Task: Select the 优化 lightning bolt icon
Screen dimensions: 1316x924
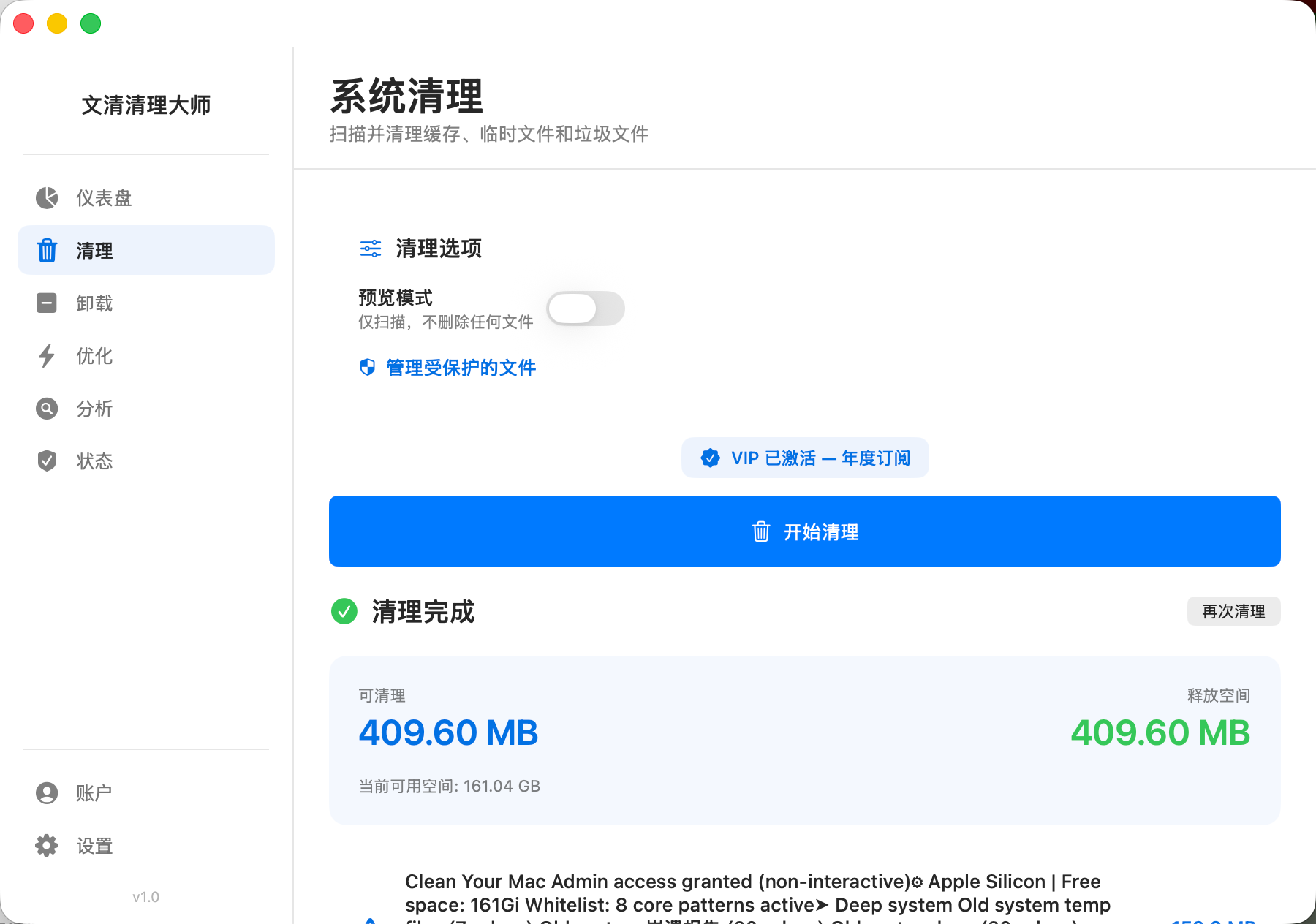Action: point(47,356)
